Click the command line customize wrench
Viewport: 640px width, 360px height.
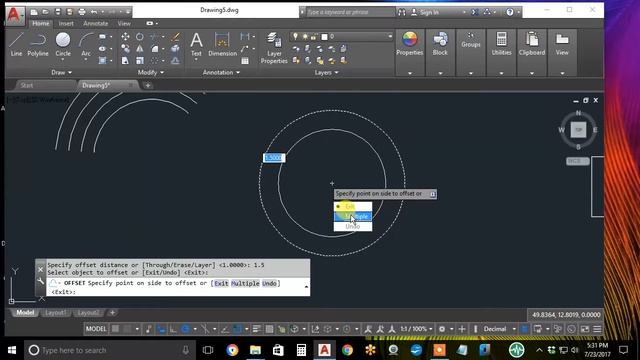point(40,281)
